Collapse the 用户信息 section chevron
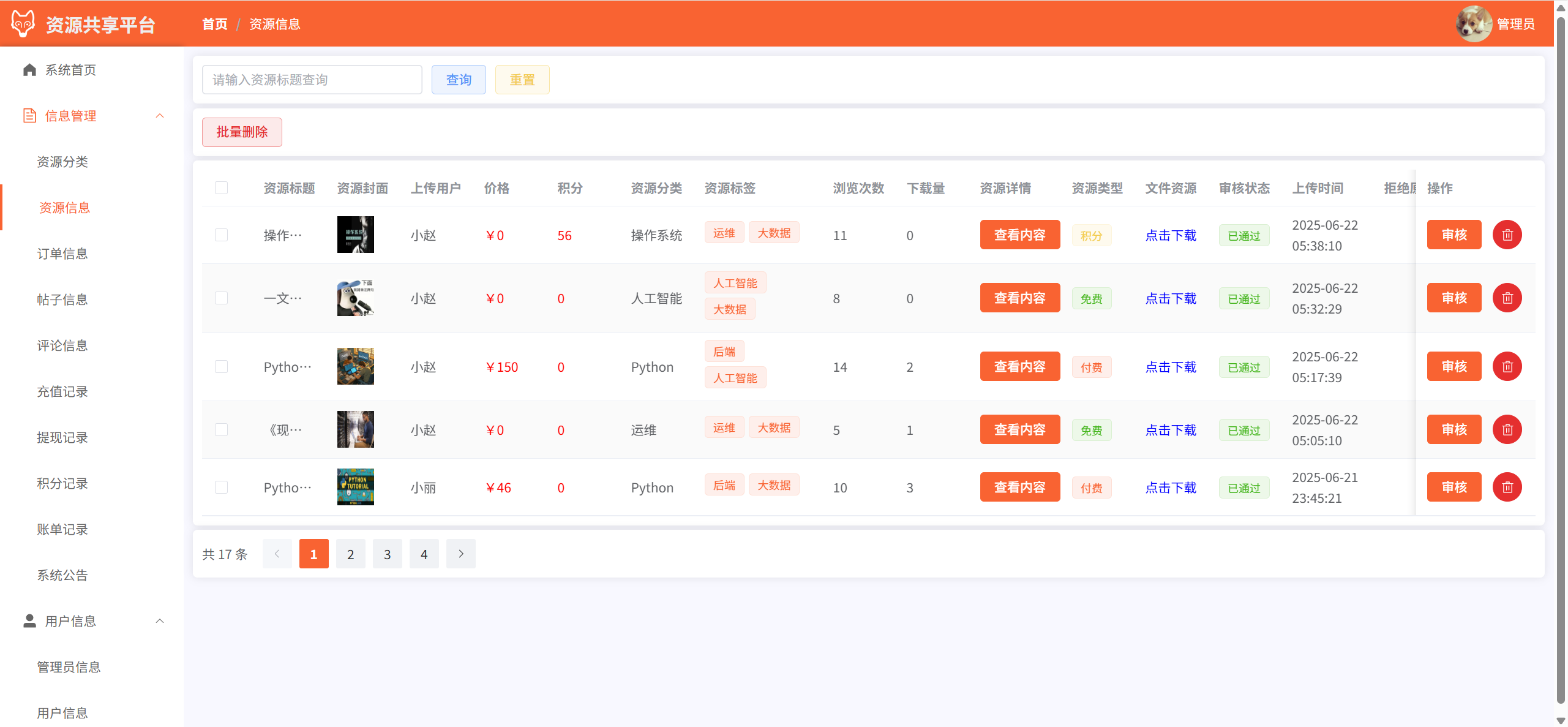This screenshot has width=1568, height=727. (160, 621)
